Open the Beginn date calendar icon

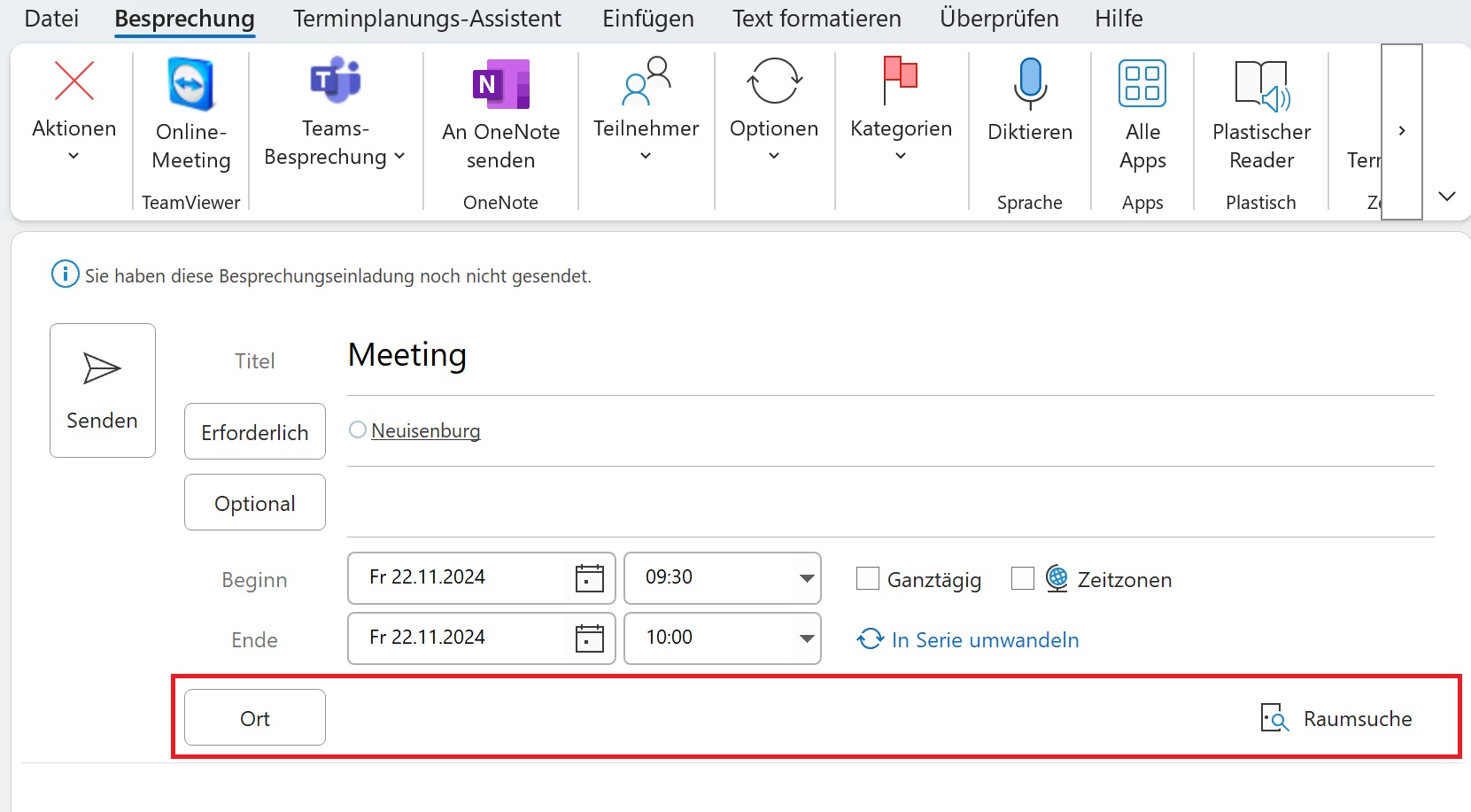click(x=589, y=577)
